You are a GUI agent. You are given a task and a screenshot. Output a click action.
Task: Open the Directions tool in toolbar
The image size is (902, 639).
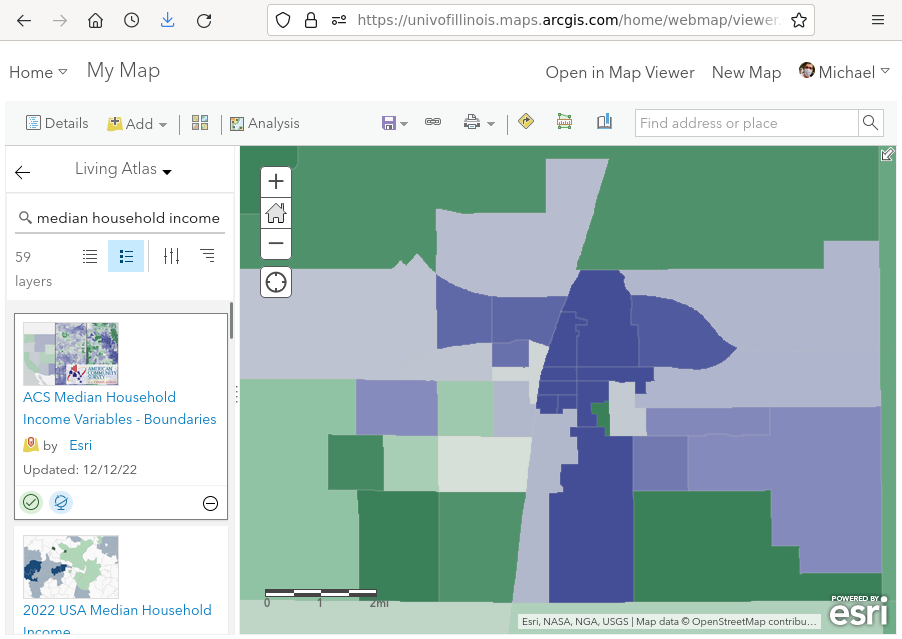(526, 122)
